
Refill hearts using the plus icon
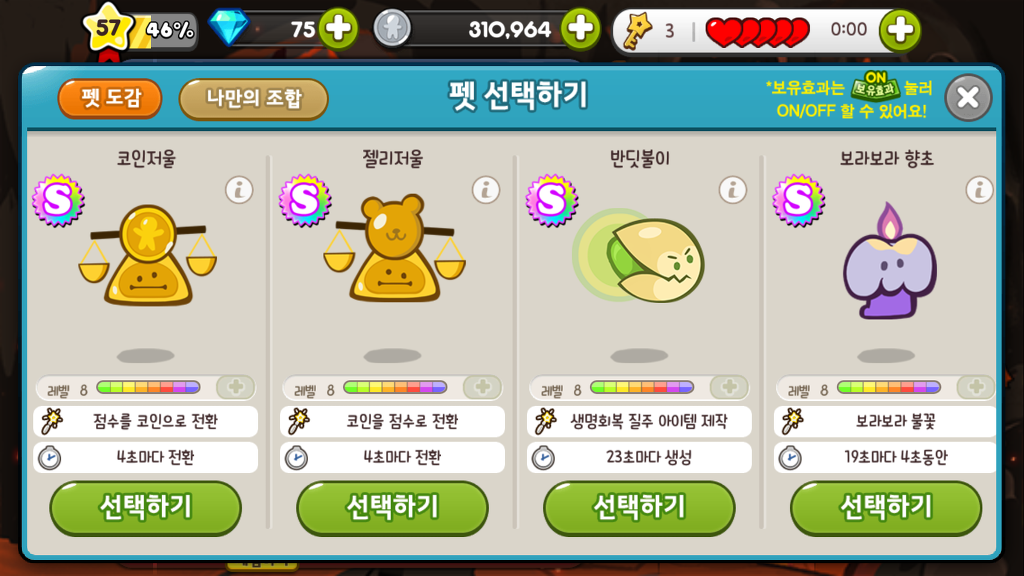coord(900,30)
